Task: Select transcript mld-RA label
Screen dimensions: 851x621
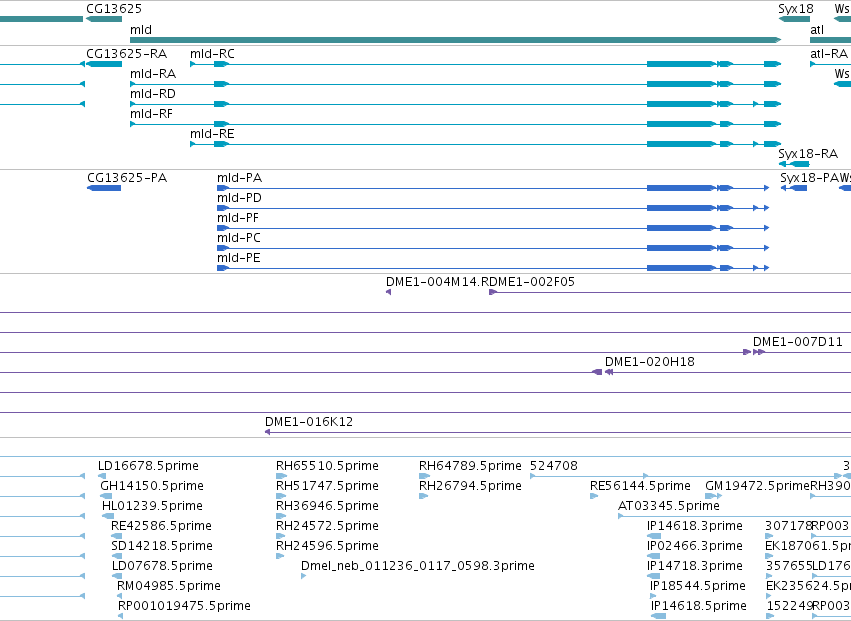Action: (153, 74)
